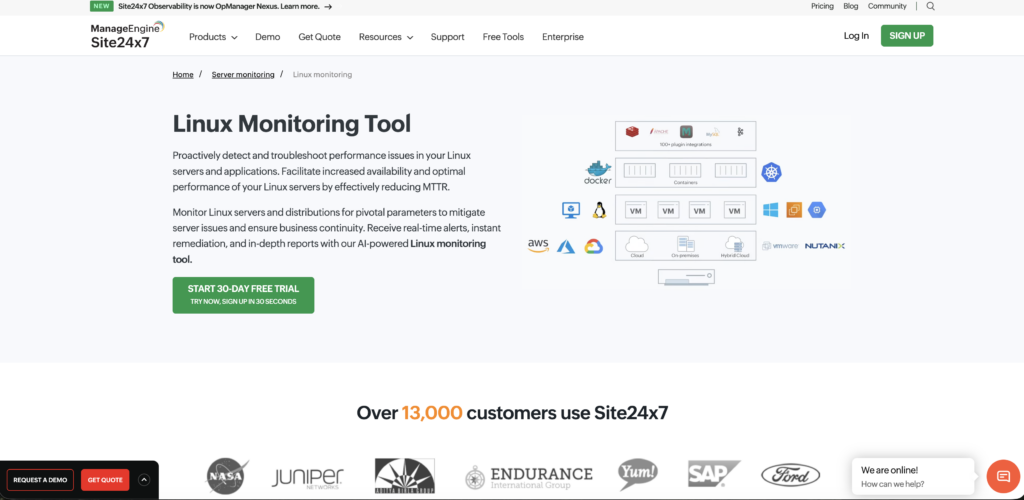Screen dimensions: 1024x500
Task: Click the Log In link
Action: (x=856, y=36)
